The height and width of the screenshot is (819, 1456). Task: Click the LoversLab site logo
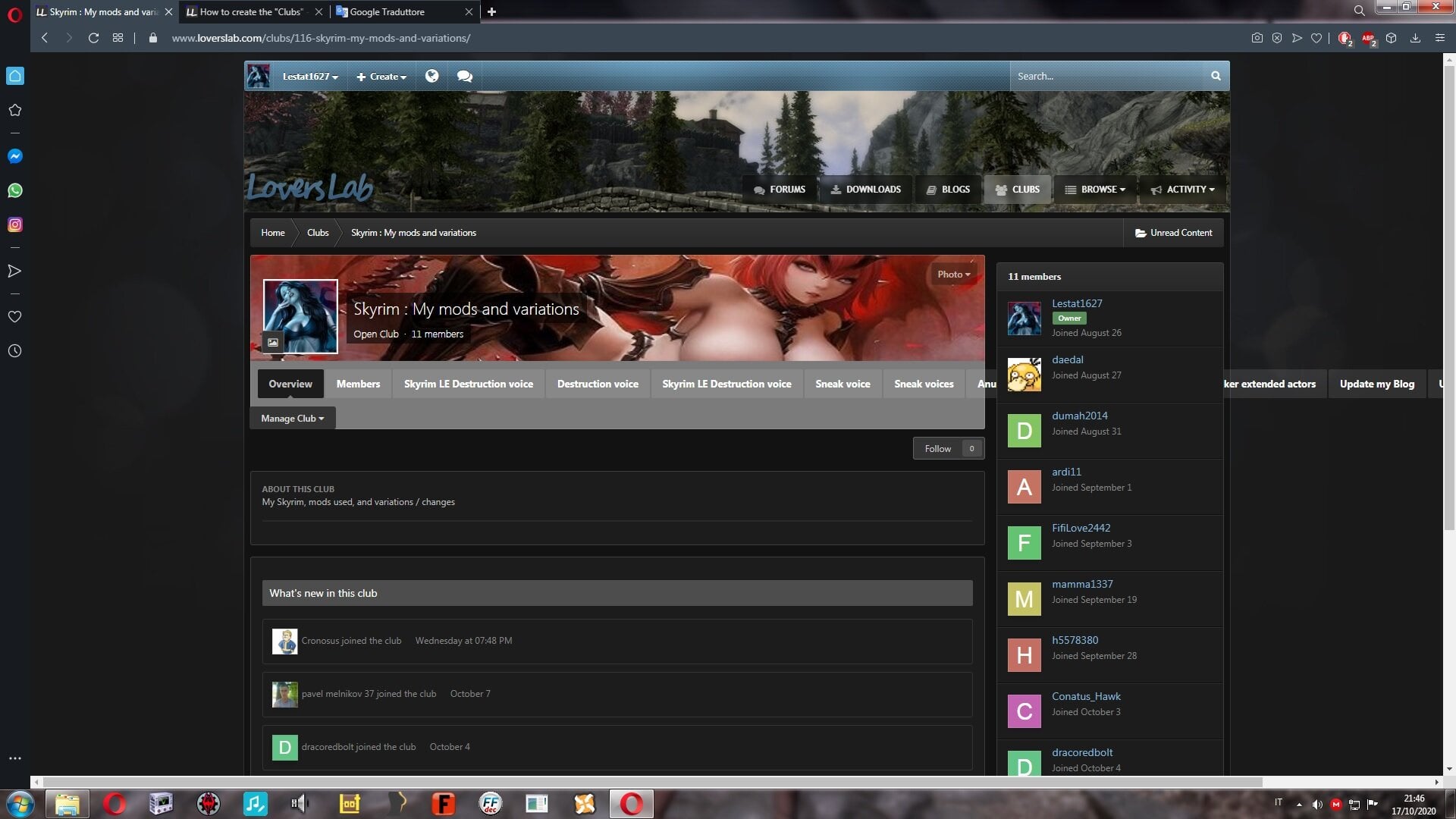click(309, 187)
